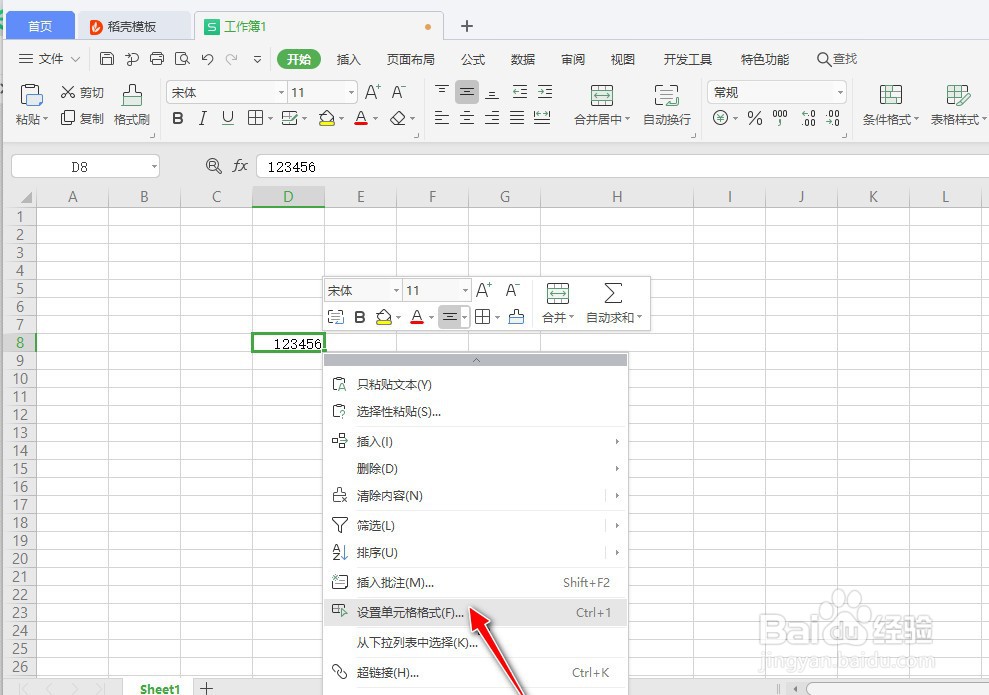Click column H header

pyautogui.click(x=617, y=197)
